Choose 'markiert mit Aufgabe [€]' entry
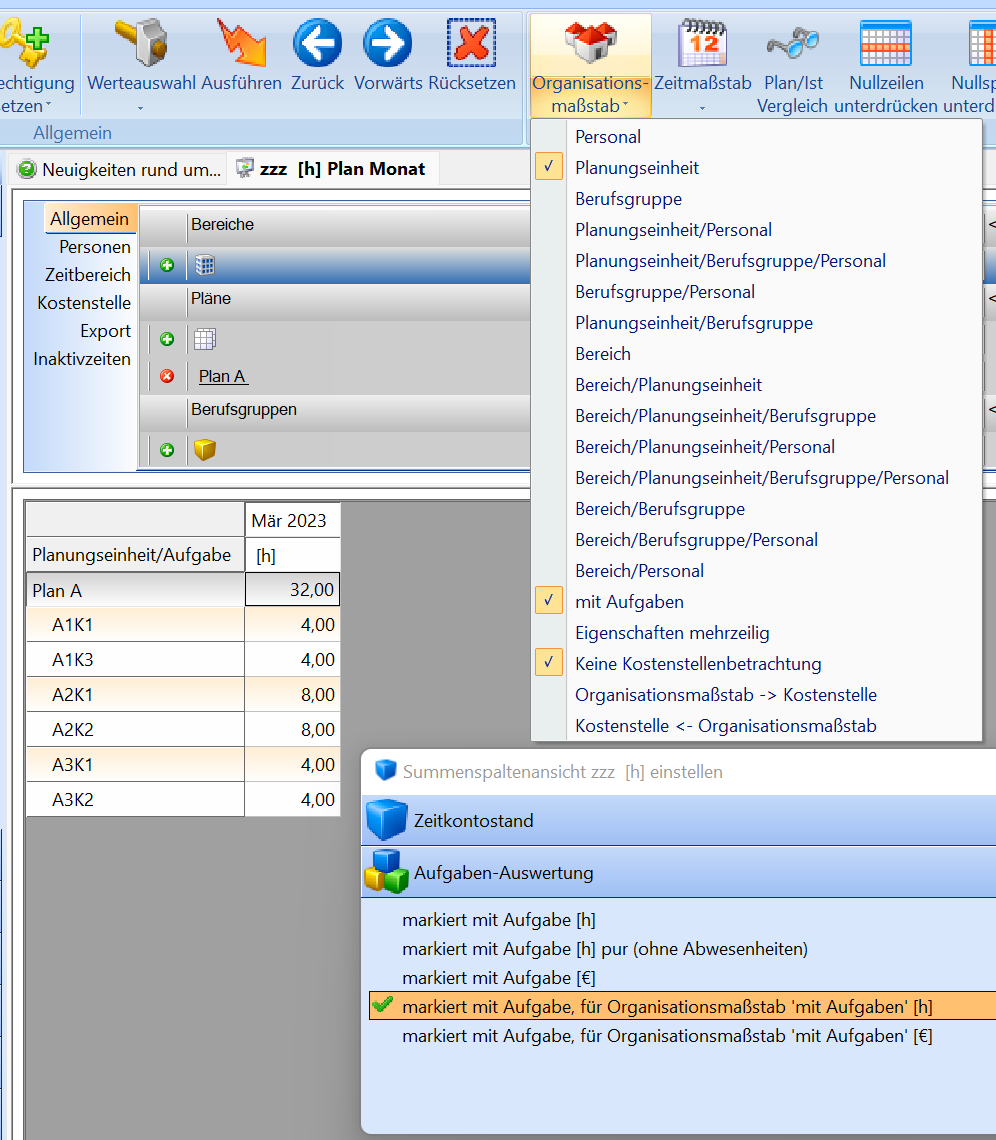 click(498, 978)
